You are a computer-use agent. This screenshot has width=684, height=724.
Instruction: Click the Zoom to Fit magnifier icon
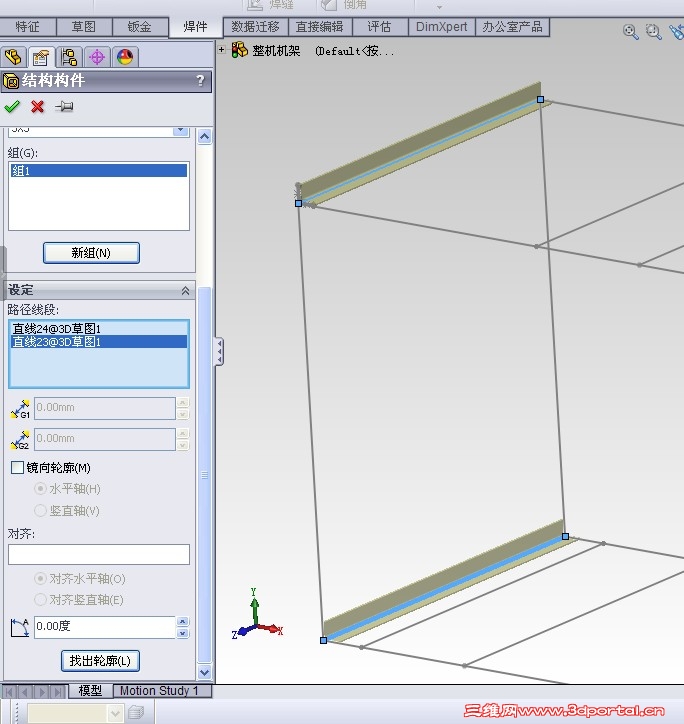pos(630,32)
